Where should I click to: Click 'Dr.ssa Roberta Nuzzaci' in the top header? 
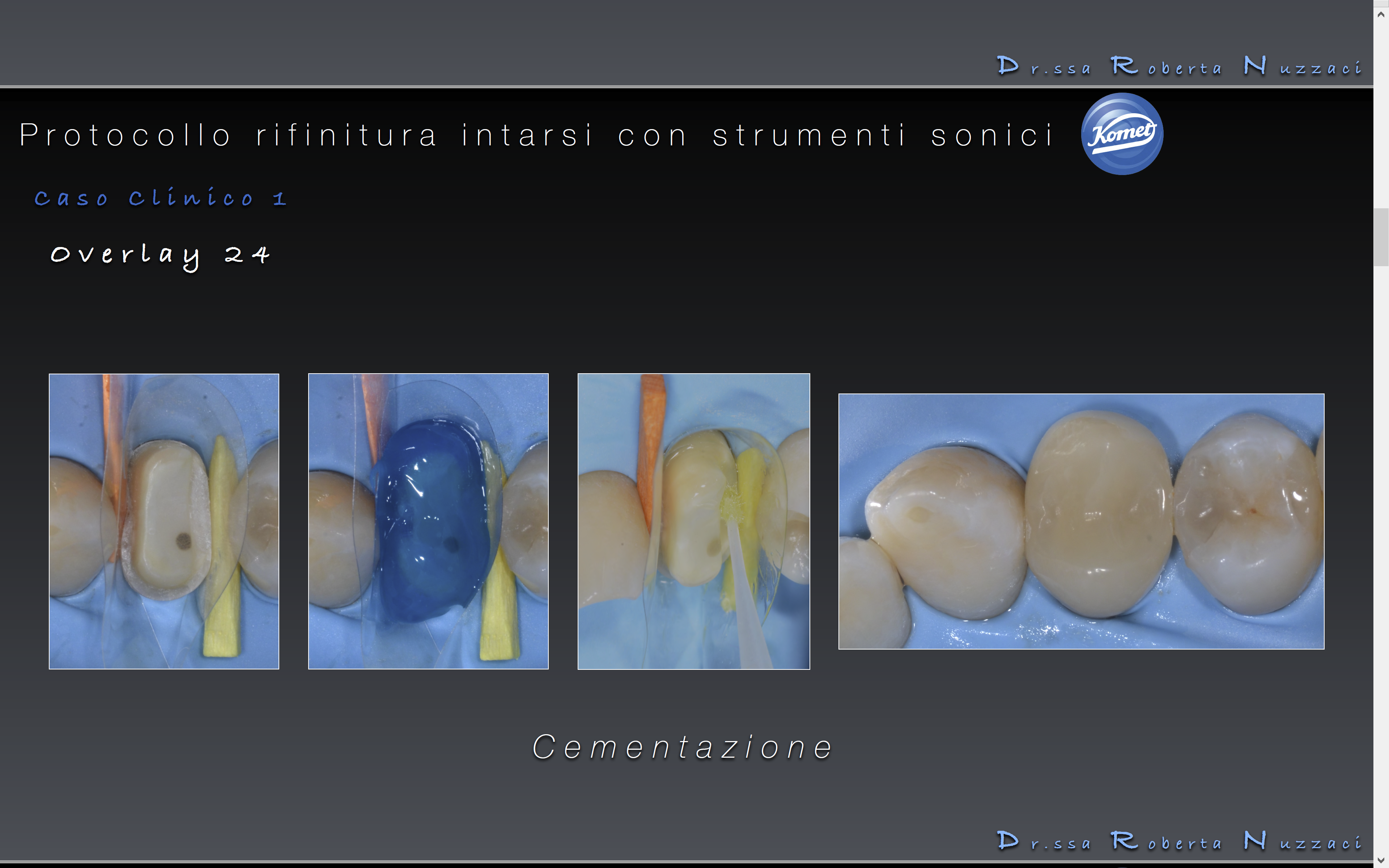pyautogui.click(x=1179, y=66)
